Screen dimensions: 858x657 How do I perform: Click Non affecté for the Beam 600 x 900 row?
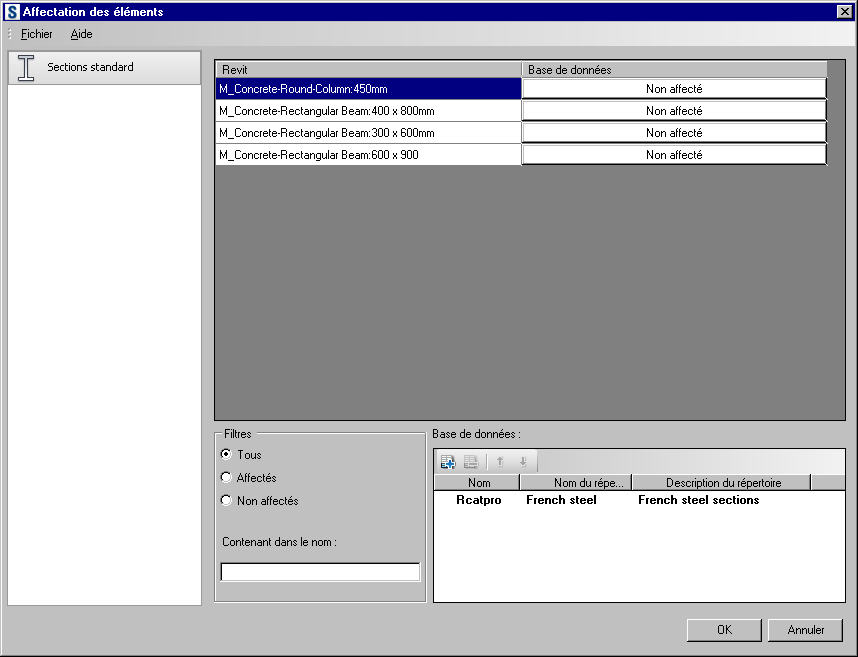pos(674,155)
